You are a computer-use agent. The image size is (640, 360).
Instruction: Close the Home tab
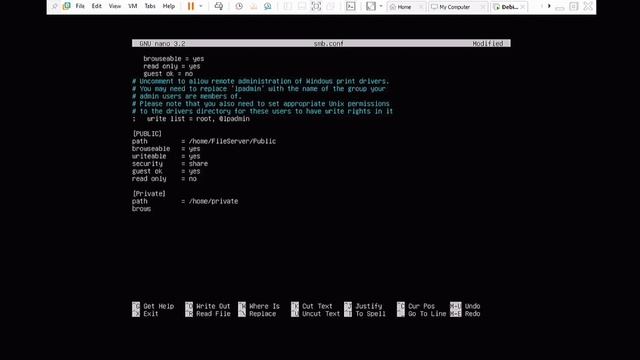(421, 7)
